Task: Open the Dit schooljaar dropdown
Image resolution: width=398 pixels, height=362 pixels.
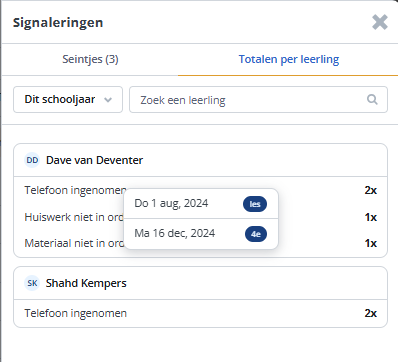Action: (68, 99)
